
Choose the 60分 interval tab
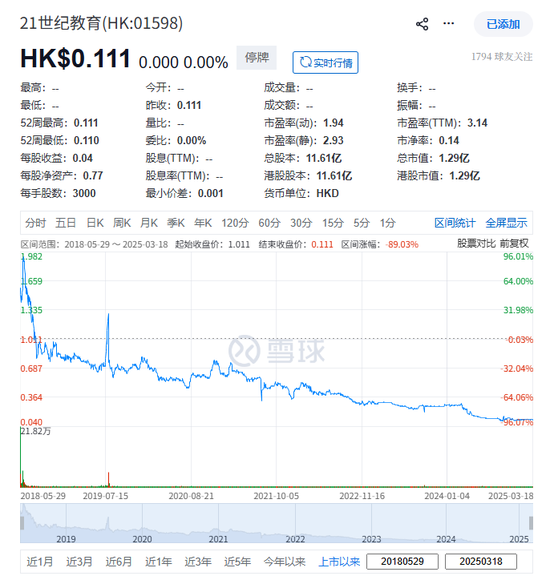tap(269, 223)
